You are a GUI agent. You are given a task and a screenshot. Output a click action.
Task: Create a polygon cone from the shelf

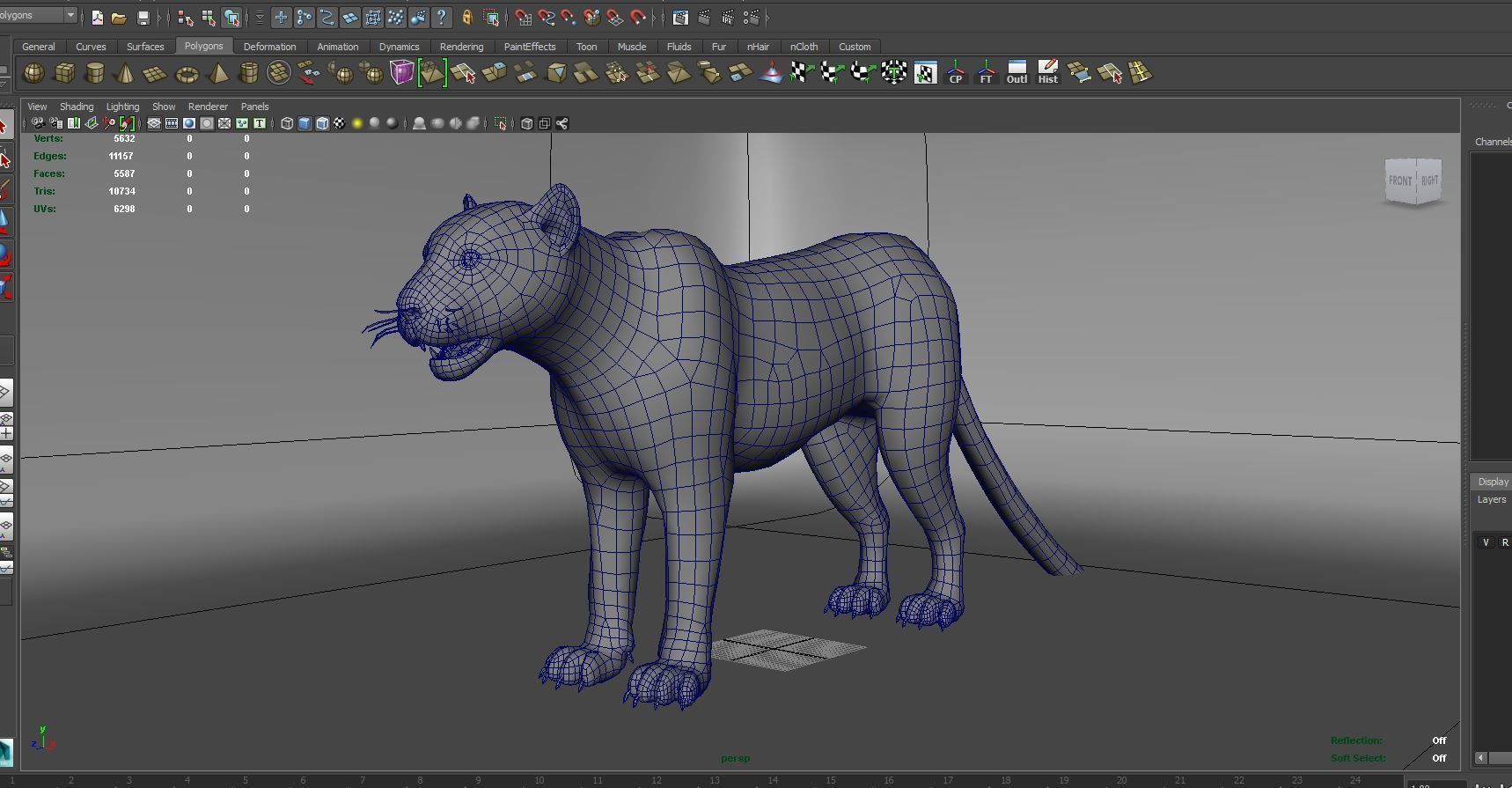125,73
